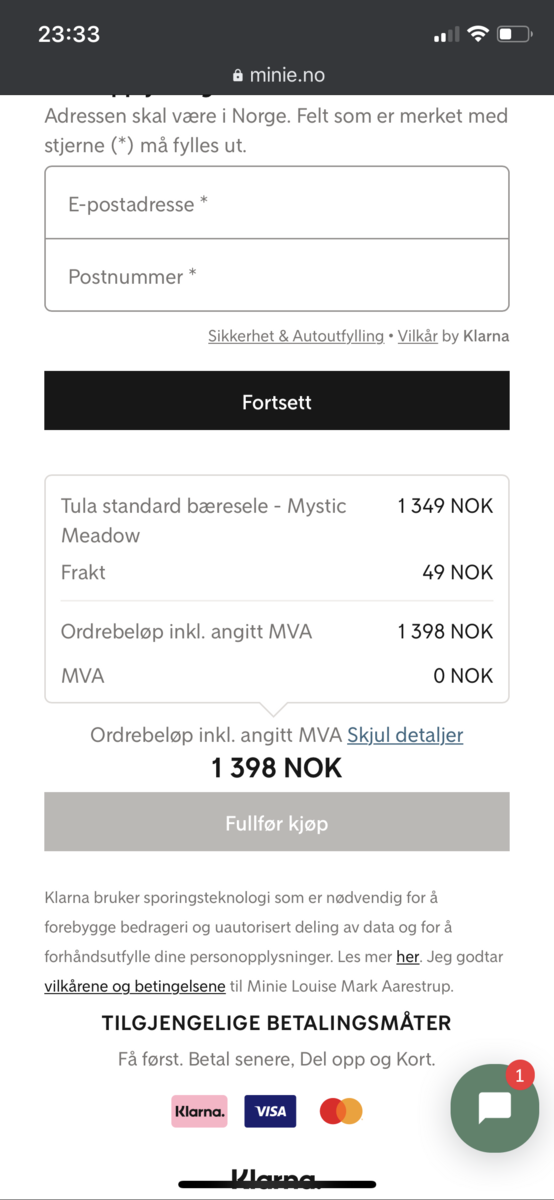554x1200 pixels.
Task: Tap the padlock icon beside minie.no
Action: pyautogui.click(x=237, y=75)
